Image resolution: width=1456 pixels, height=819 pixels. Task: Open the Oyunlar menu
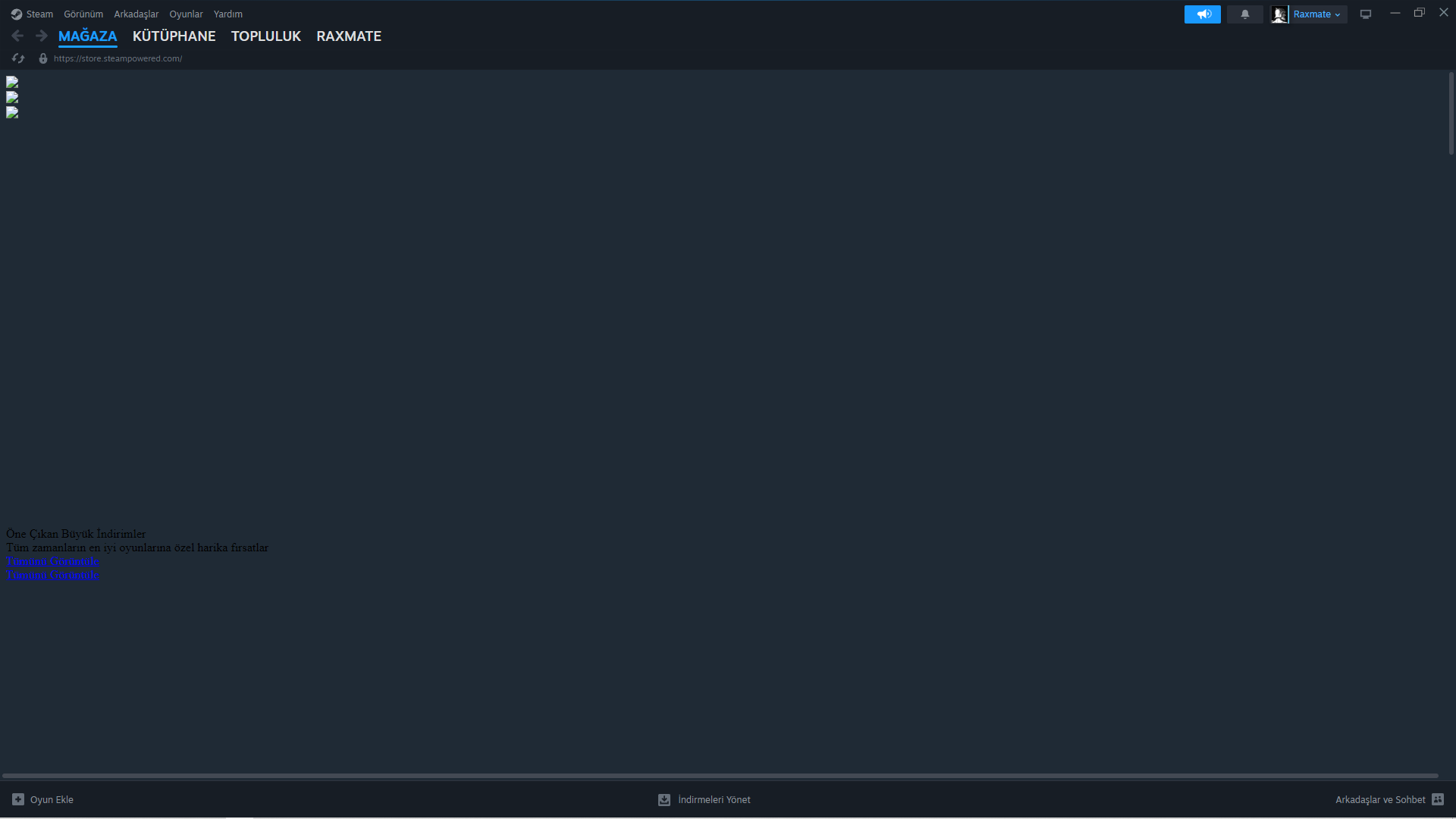tap(186, 14)
